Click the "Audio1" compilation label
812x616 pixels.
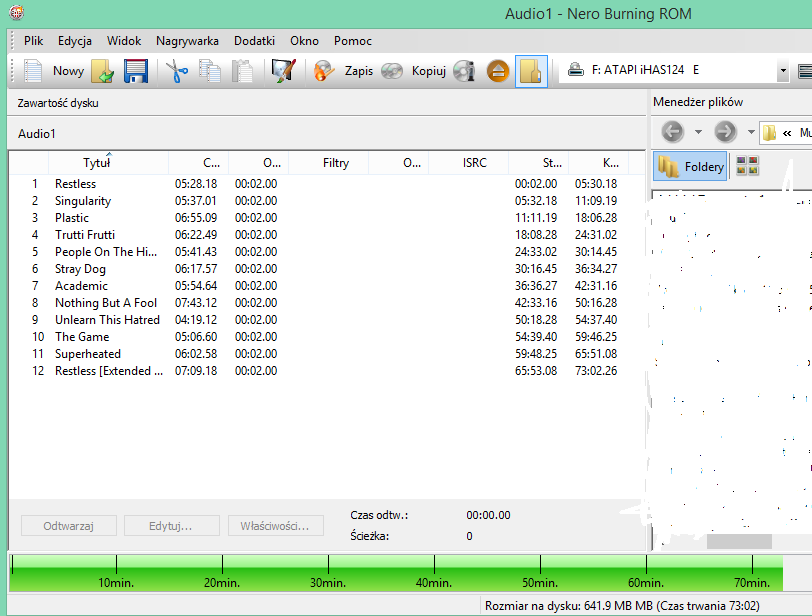37,134
